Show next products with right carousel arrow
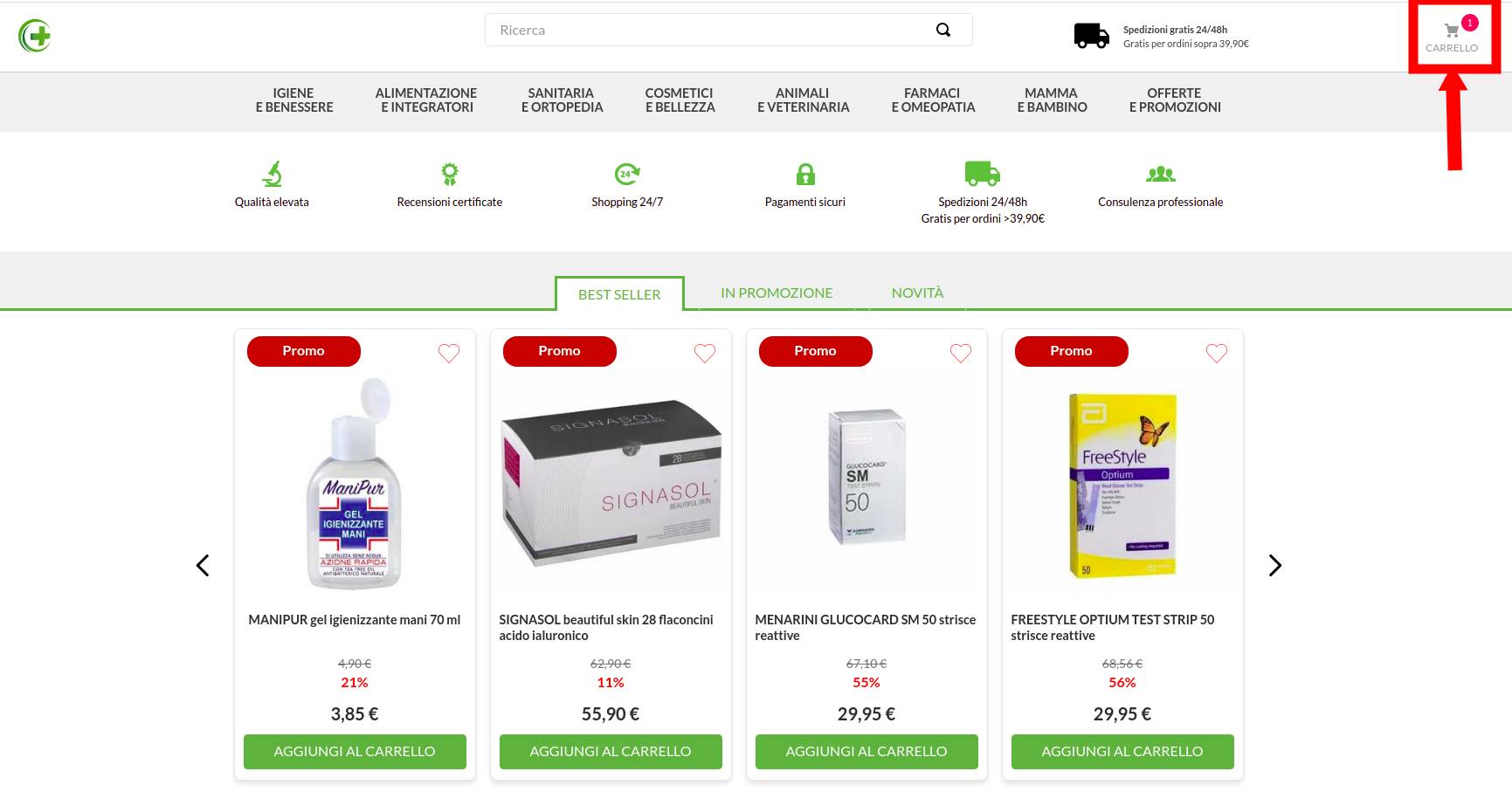The image size is (1512, 792). (x=1275, y=566)
